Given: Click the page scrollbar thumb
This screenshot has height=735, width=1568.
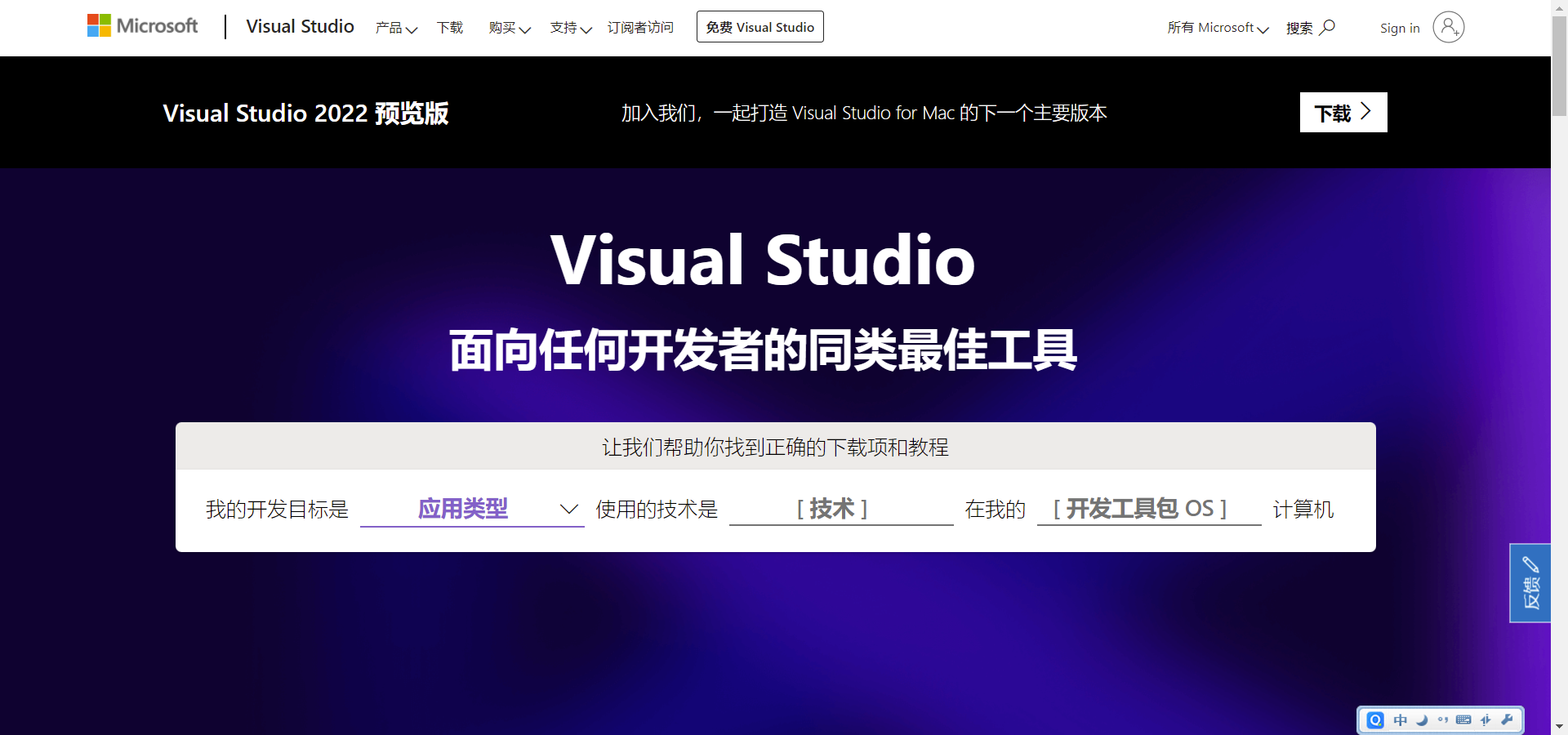Looking at the screenshot, I should tap(1560, 65).
